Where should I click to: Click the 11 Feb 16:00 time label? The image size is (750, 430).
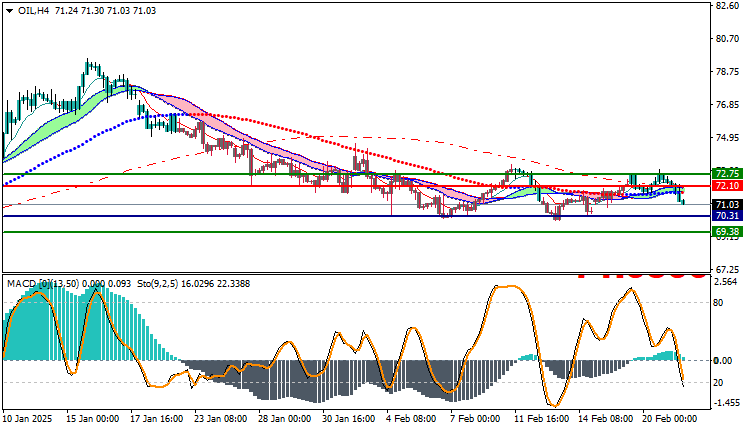[x=541, y=419]
